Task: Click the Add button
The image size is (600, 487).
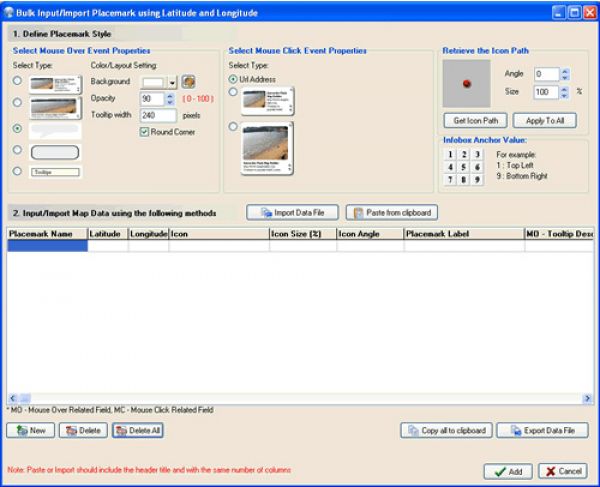Action: pos(508,471)
